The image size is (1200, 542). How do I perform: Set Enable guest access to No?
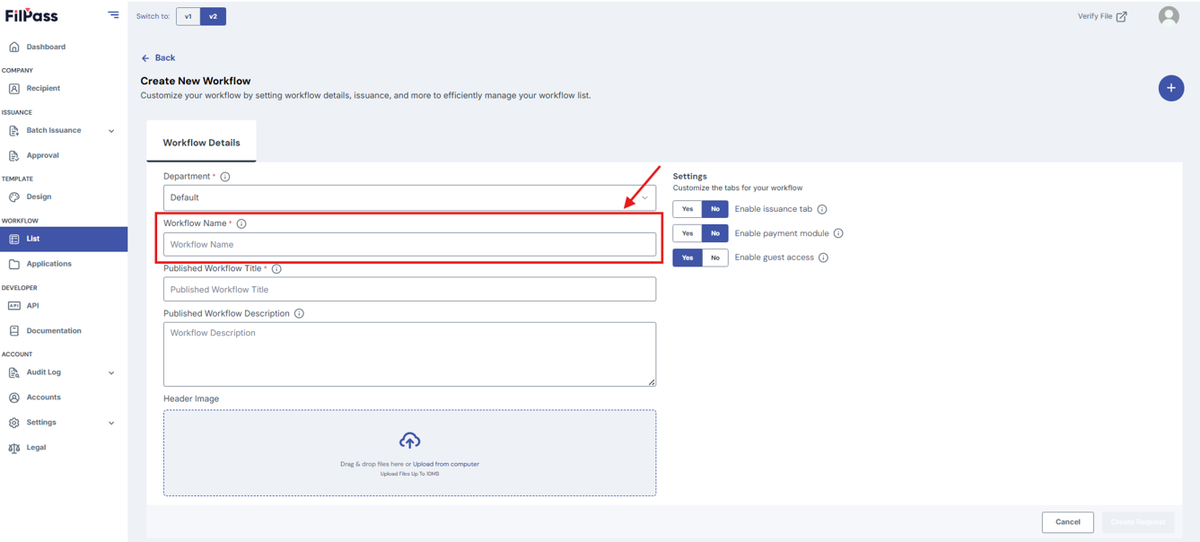[x=714, y=257]
